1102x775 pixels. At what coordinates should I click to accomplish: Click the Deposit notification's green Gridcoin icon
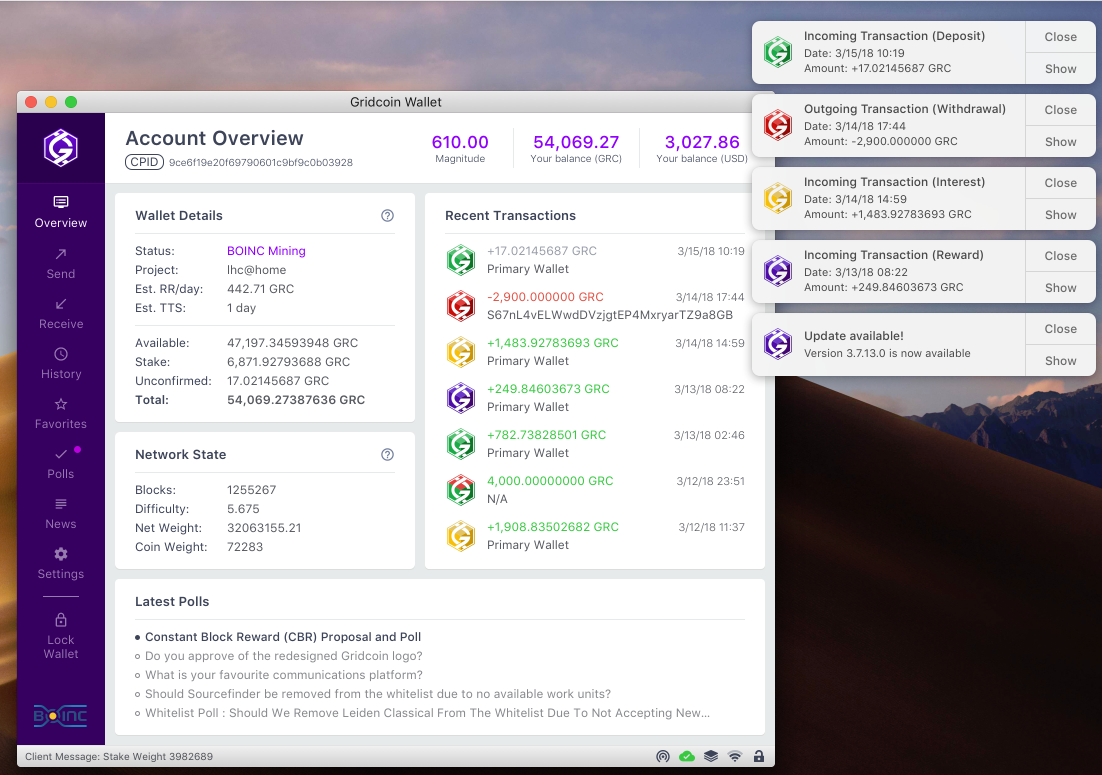click(x=778, y=52)
